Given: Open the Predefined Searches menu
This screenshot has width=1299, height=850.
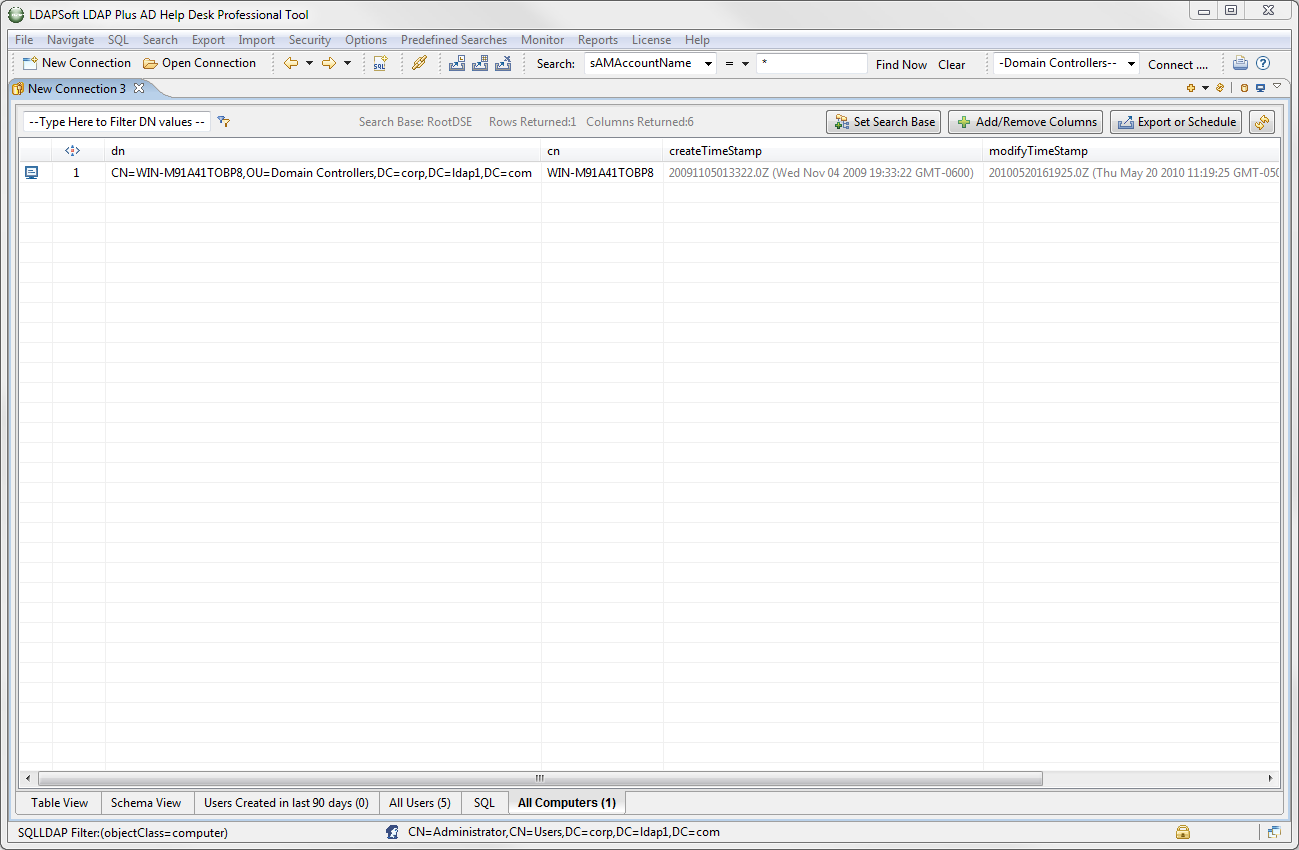Looking at the screenshot, I should [453, 40].
